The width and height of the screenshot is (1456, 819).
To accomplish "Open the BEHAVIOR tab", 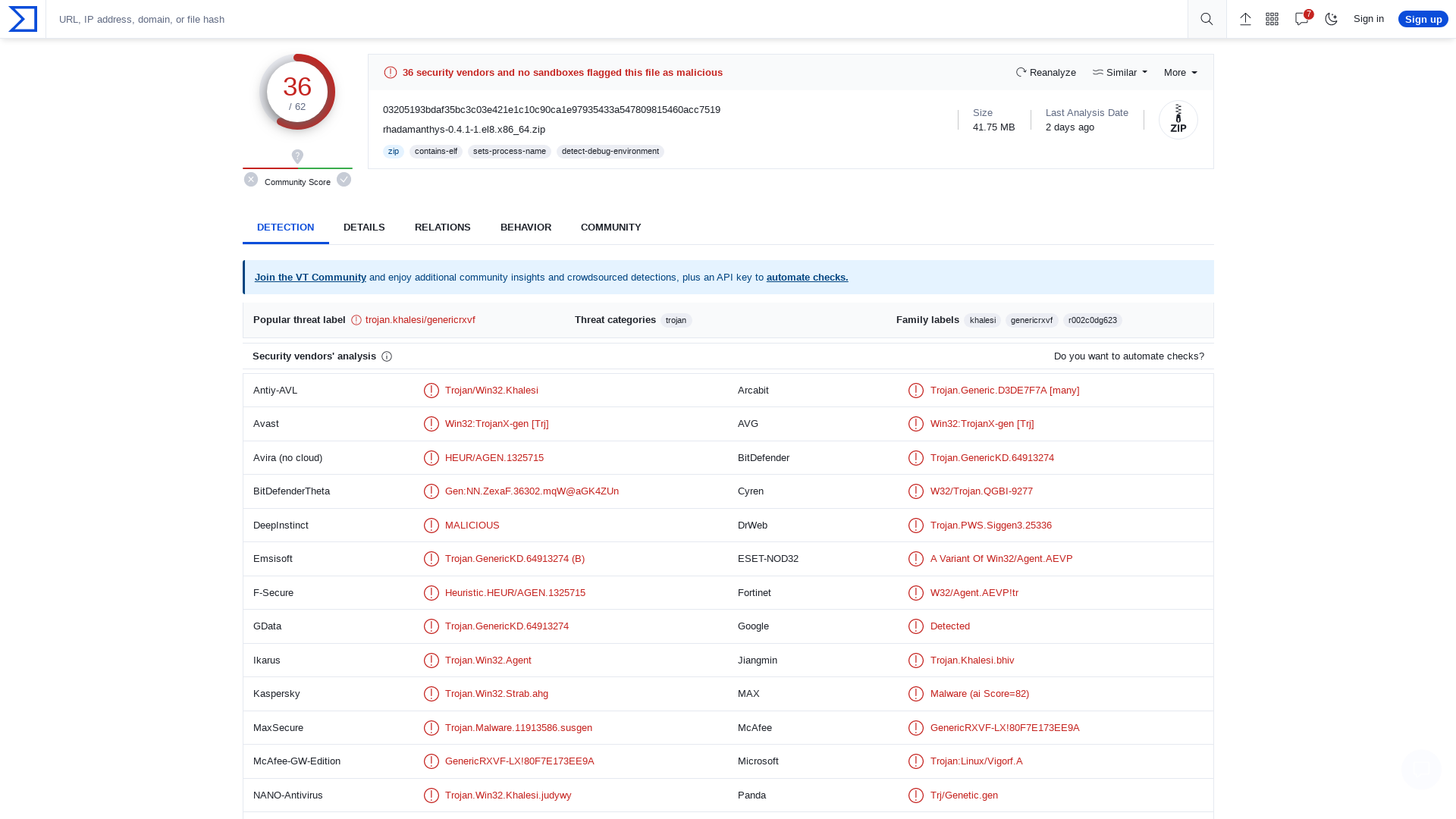I will click(x=526, y=227).
